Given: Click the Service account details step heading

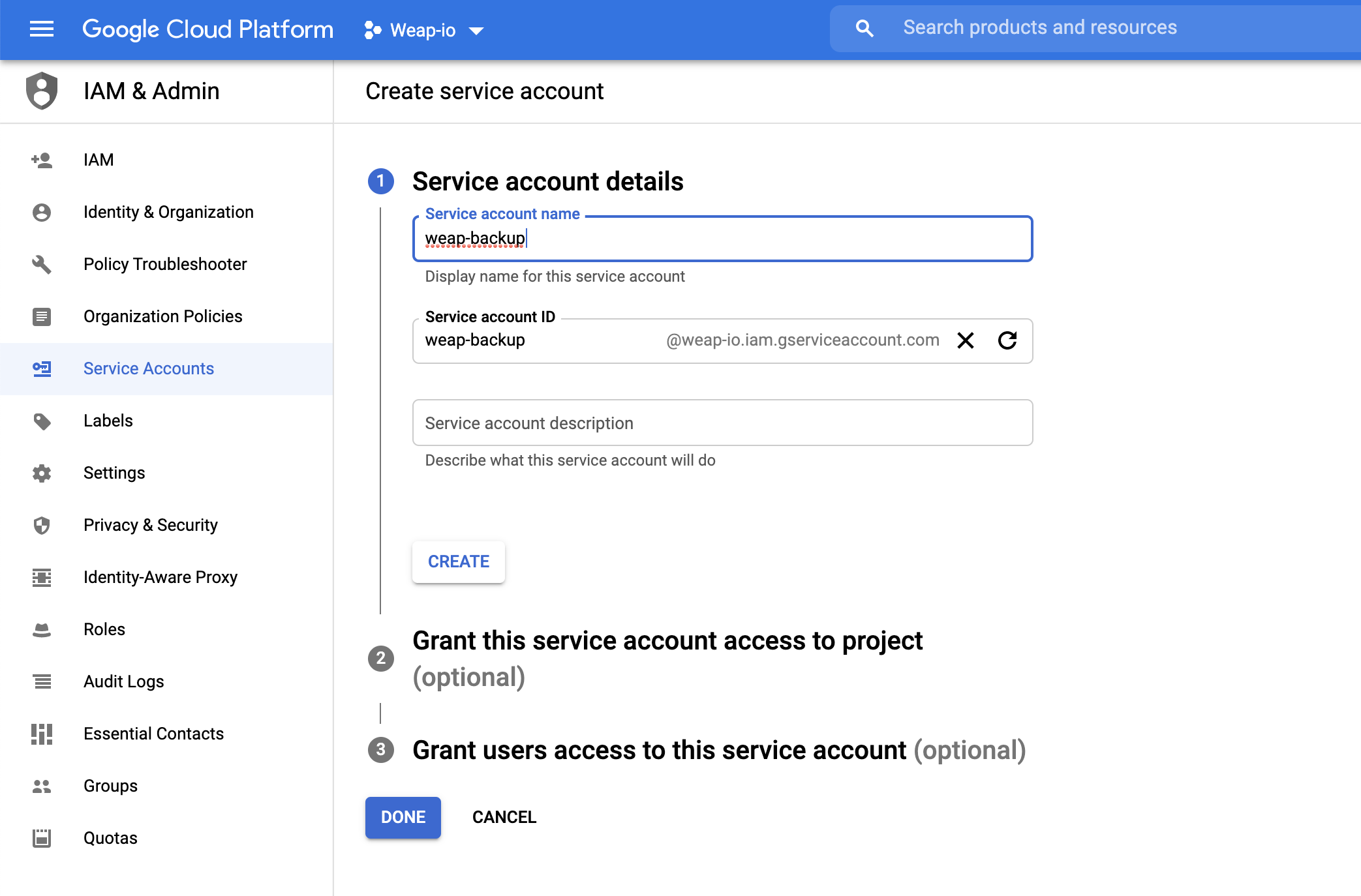Looking at the screenshot, I should coord(548,181).
